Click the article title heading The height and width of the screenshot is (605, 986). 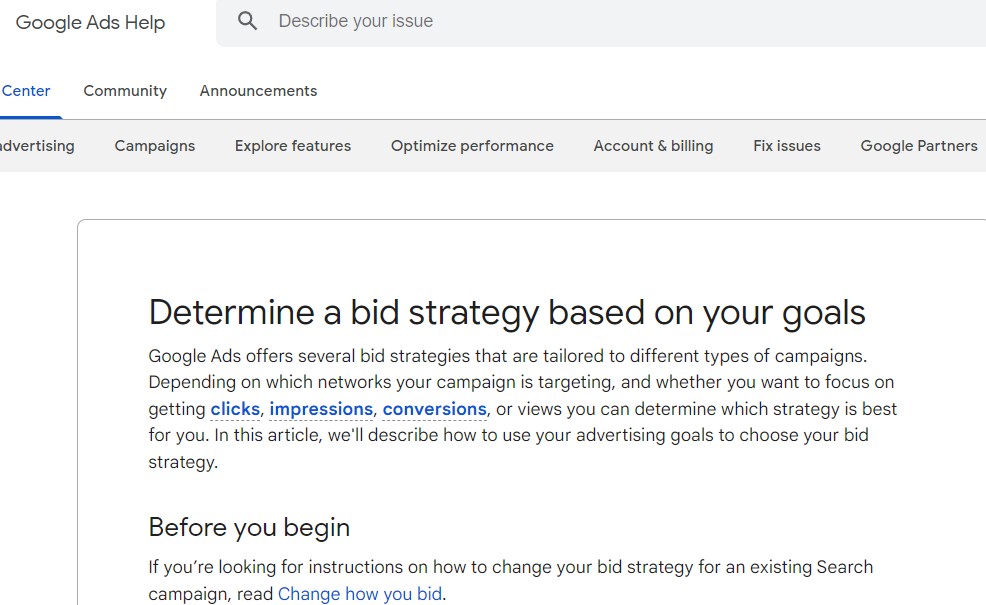pyautogui.click(x=507, y=313)
